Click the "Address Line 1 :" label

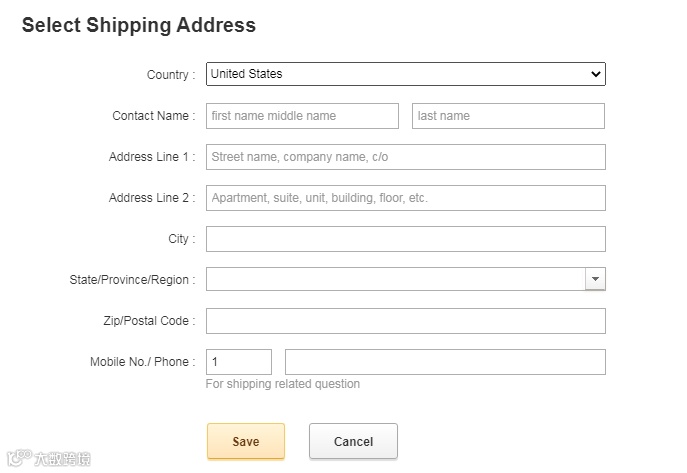pos(152,157)
